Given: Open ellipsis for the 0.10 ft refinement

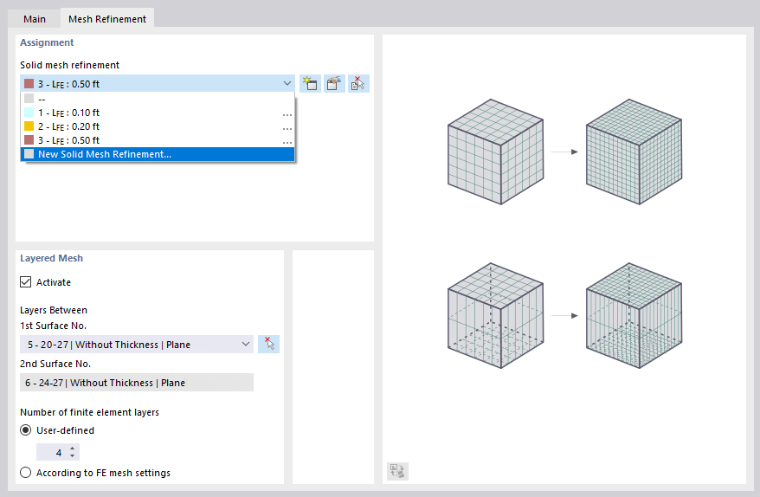Looking at the screenshot, I should (x=287, y=114).
